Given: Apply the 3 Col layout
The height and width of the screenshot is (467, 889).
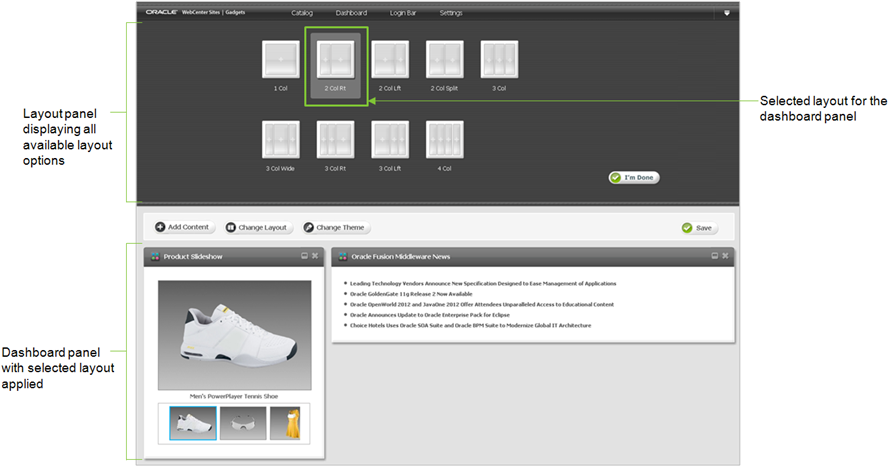Looking at the screenshot, I should 499,60.
